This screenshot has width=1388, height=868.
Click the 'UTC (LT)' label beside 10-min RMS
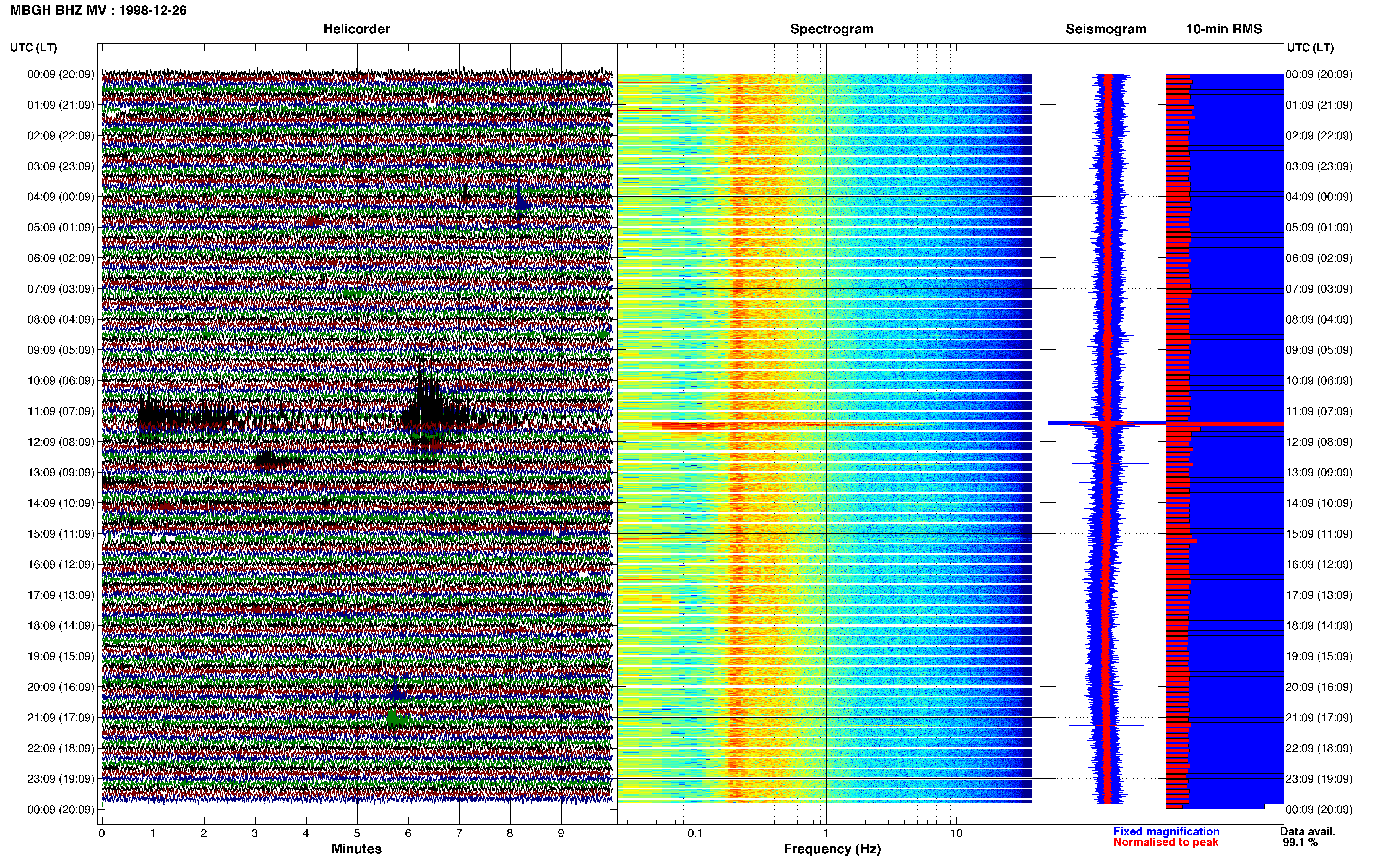1310,48
